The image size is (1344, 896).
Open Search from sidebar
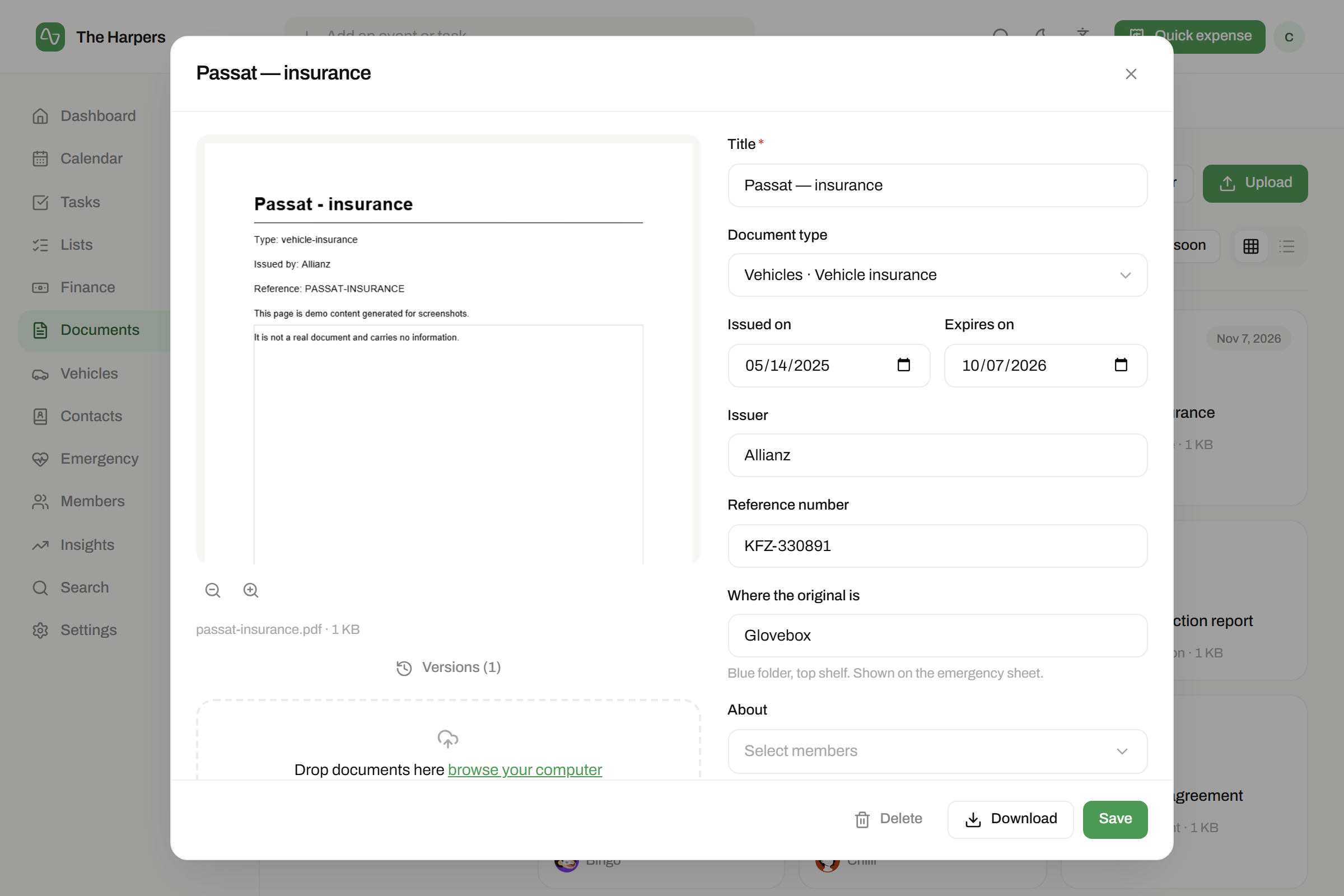[94, 587]
